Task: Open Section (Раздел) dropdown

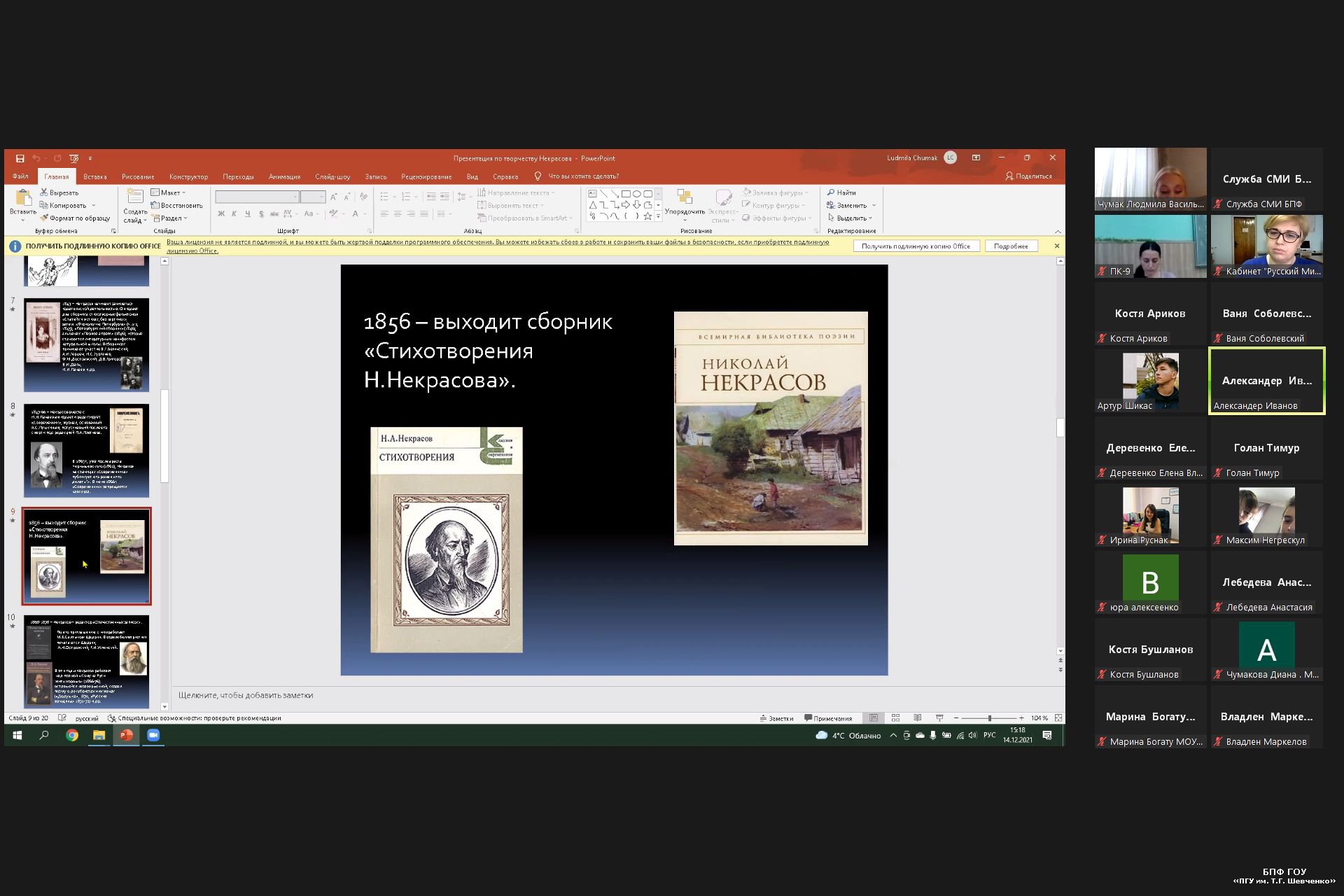Action: (x=169, y=218)
